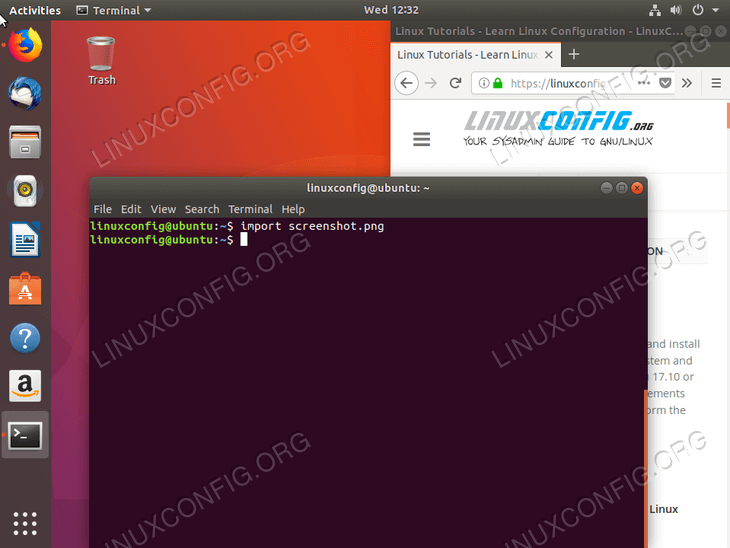
Task: Launch Thunderbird Mail from the dock
Action: pyautogui.click(x=25, y=94)
